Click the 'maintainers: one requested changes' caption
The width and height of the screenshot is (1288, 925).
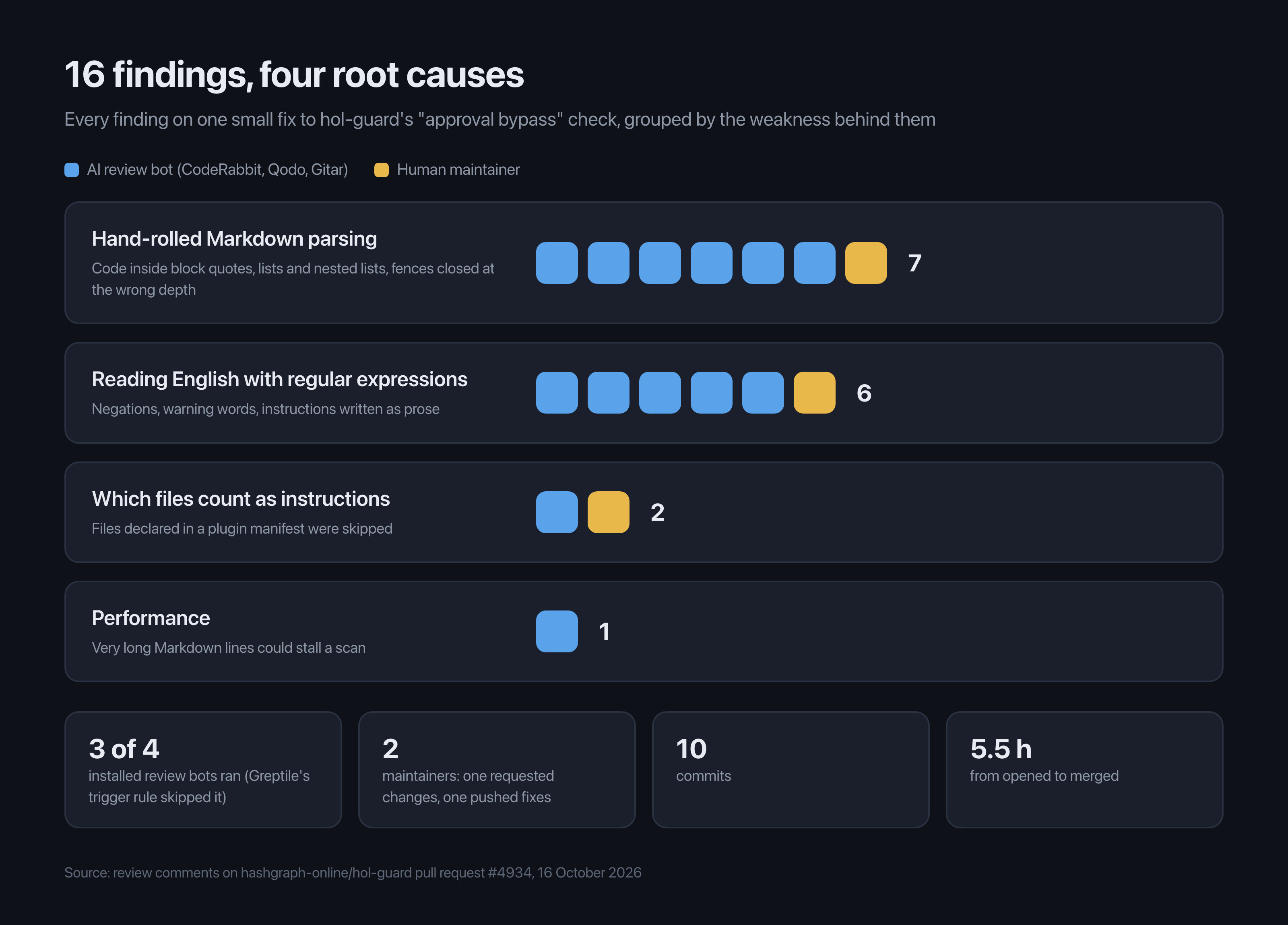[x=468, y=787]
